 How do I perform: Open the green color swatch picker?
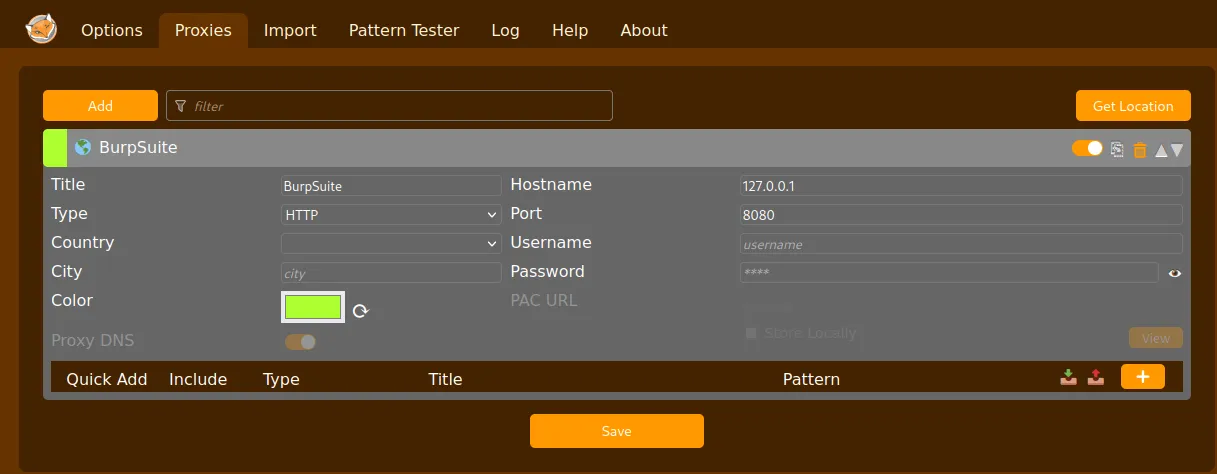[x=313, y=307]
